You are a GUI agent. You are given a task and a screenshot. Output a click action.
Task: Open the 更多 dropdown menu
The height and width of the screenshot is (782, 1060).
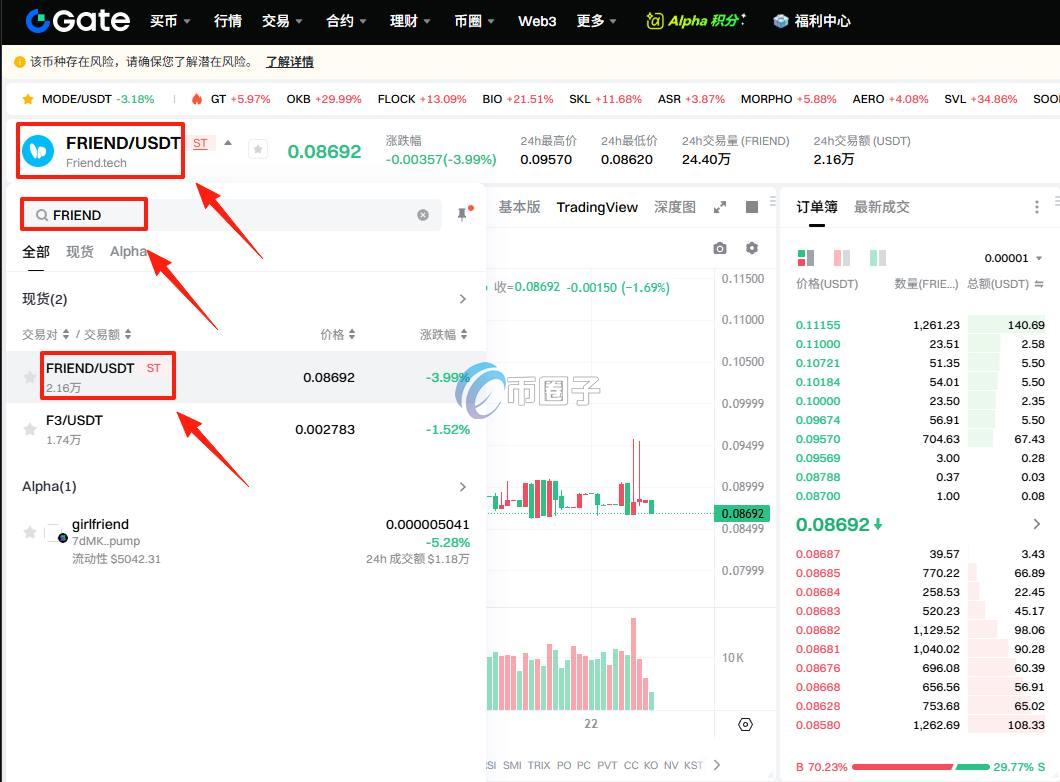click(x=589, y=20)
